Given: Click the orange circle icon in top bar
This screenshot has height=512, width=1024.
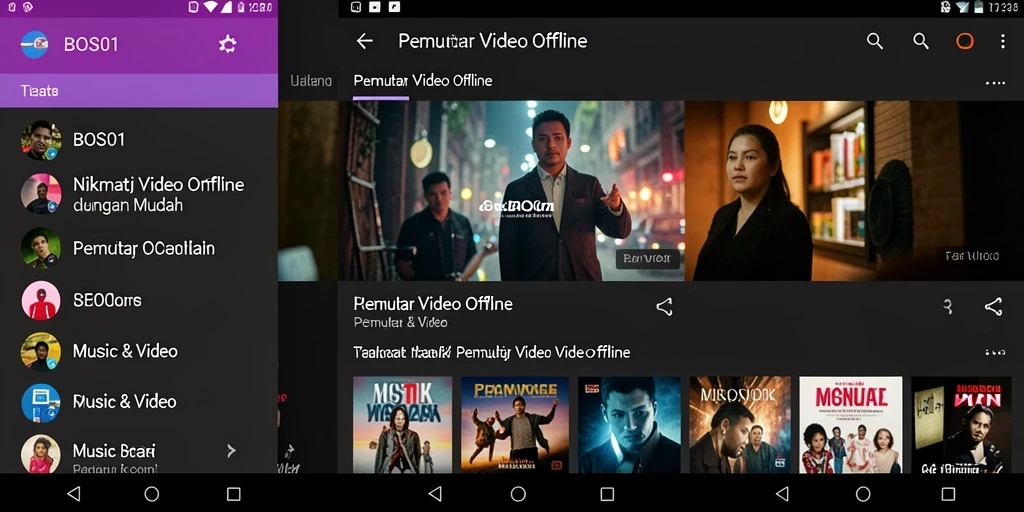Looking at the screenshot, I should [x=965, y=41].
